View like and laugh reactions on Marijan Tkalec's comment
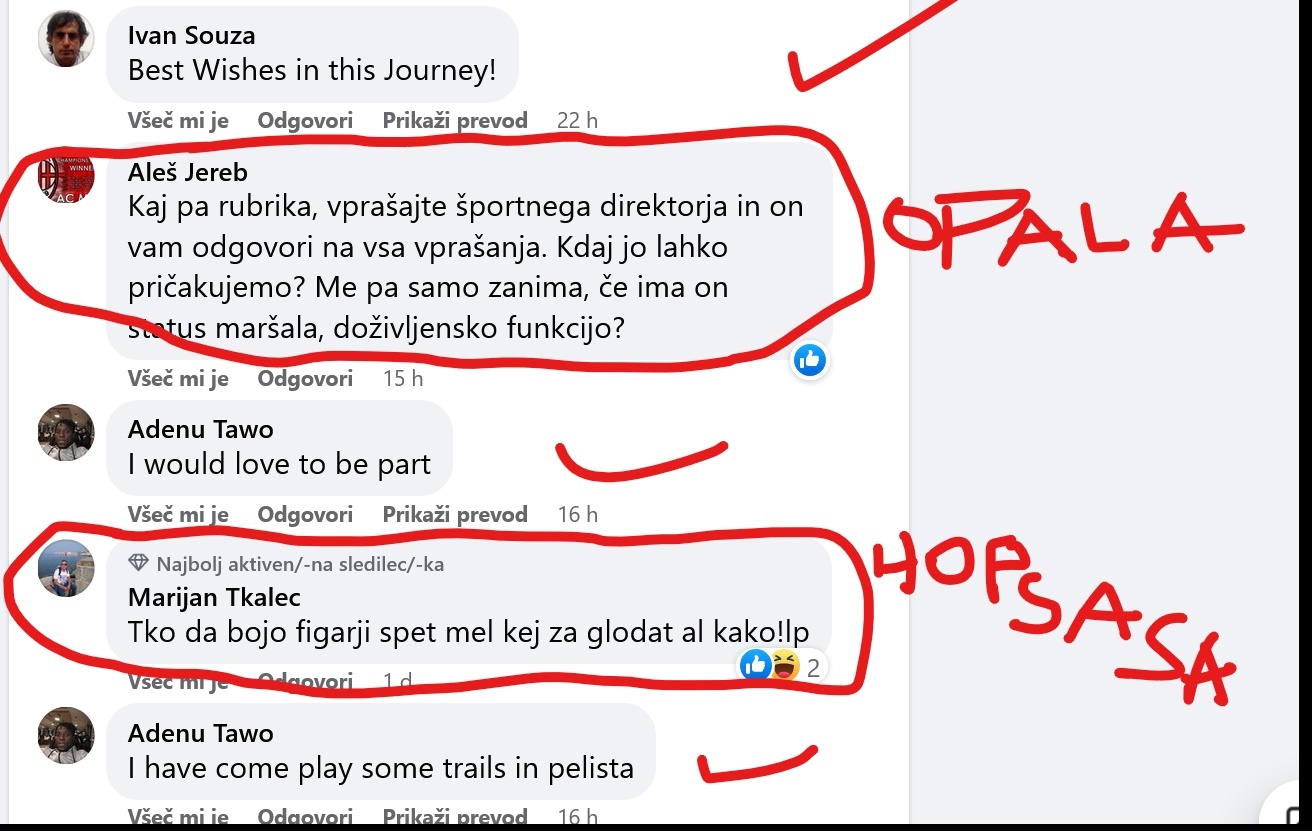Screen dimensions: 1312x831 [x=783, y=666]
